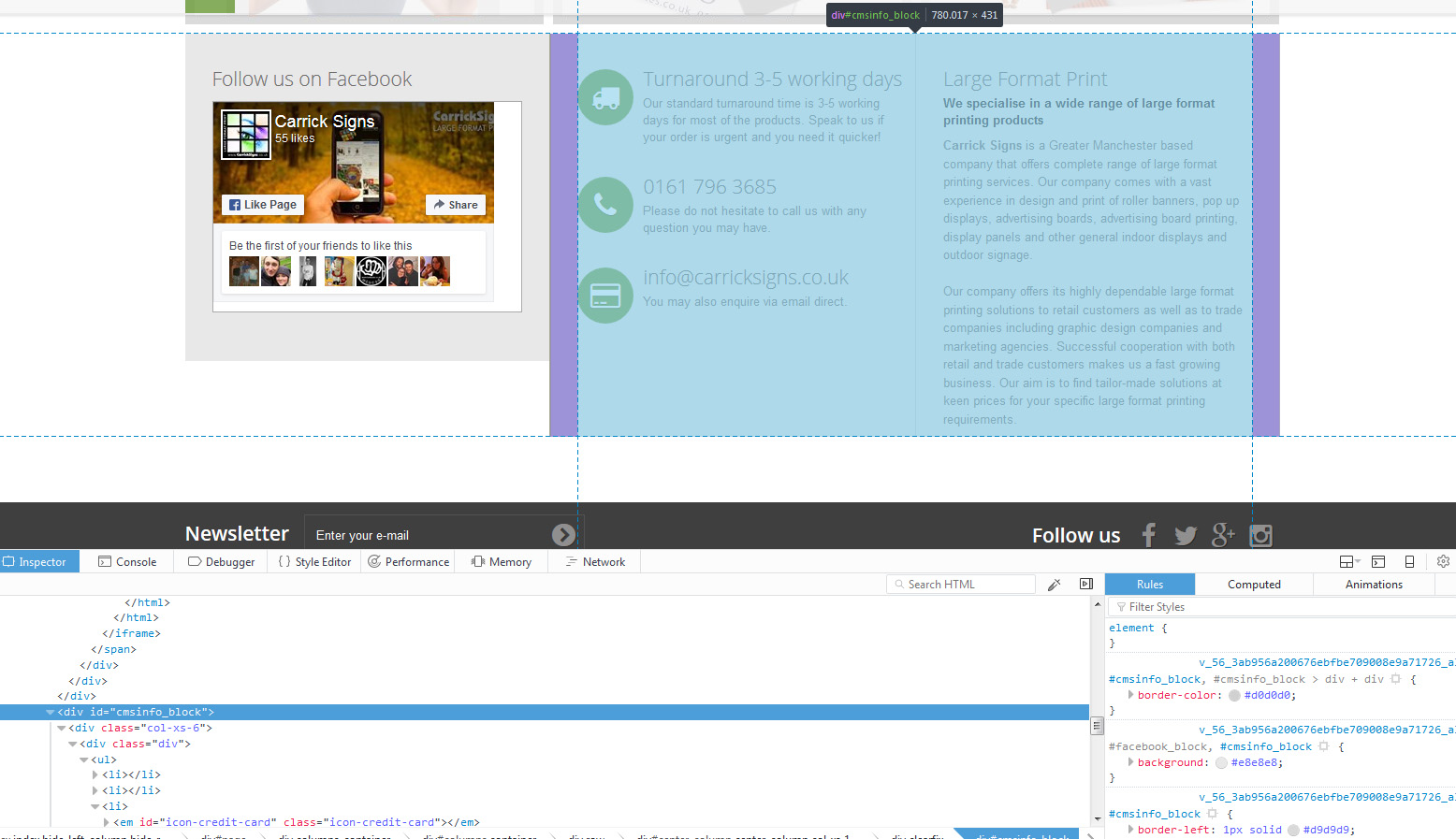This screenshot has width=1456, height=839.
Task: Open the Network tab
Action: (x=595, y=561)
